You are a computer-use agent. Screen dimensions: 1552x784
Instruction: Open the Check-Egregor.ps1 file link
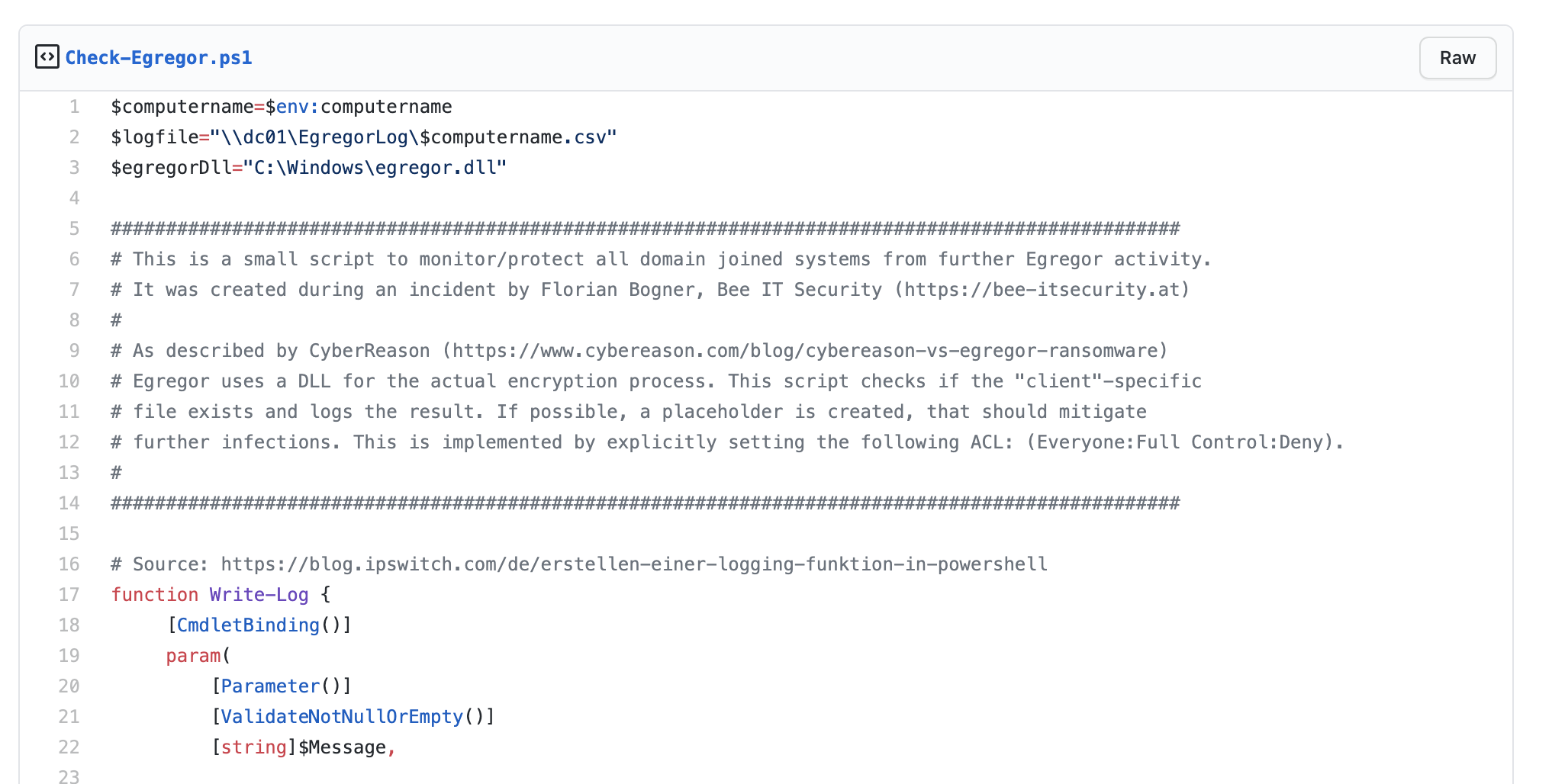click(159, 58)
